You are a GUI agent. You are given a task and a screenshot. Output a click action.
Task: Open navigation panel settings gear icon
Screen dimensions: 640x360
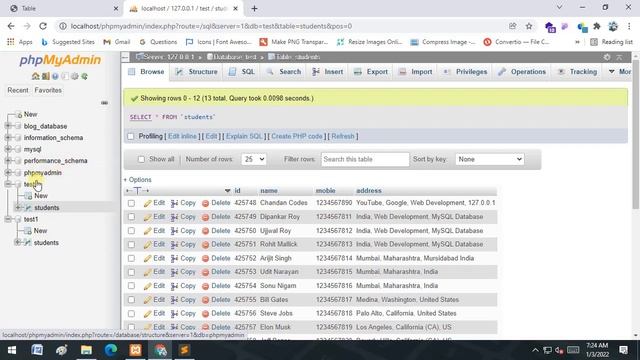click(x=75, y=76)
